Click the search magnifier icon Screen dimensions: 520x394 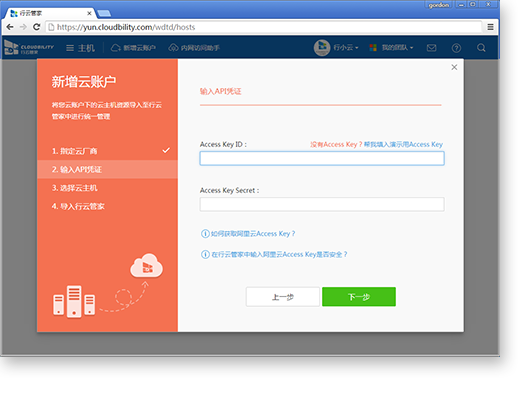pos(481,48)
